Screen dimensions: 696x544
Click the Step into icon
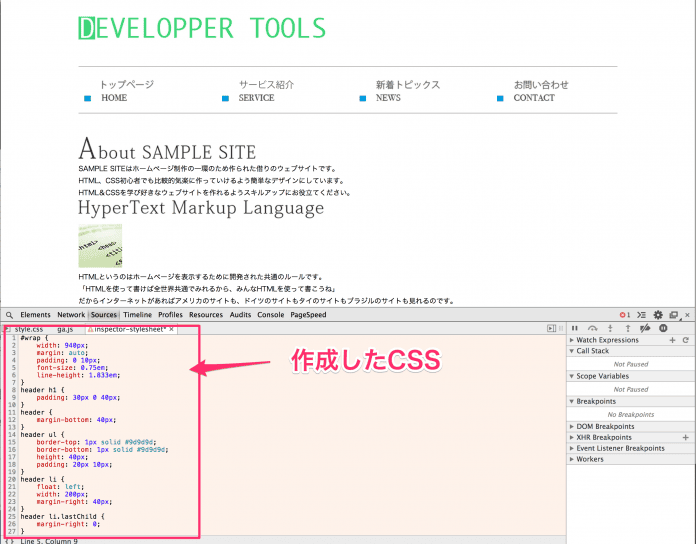(x=610, y=328)
